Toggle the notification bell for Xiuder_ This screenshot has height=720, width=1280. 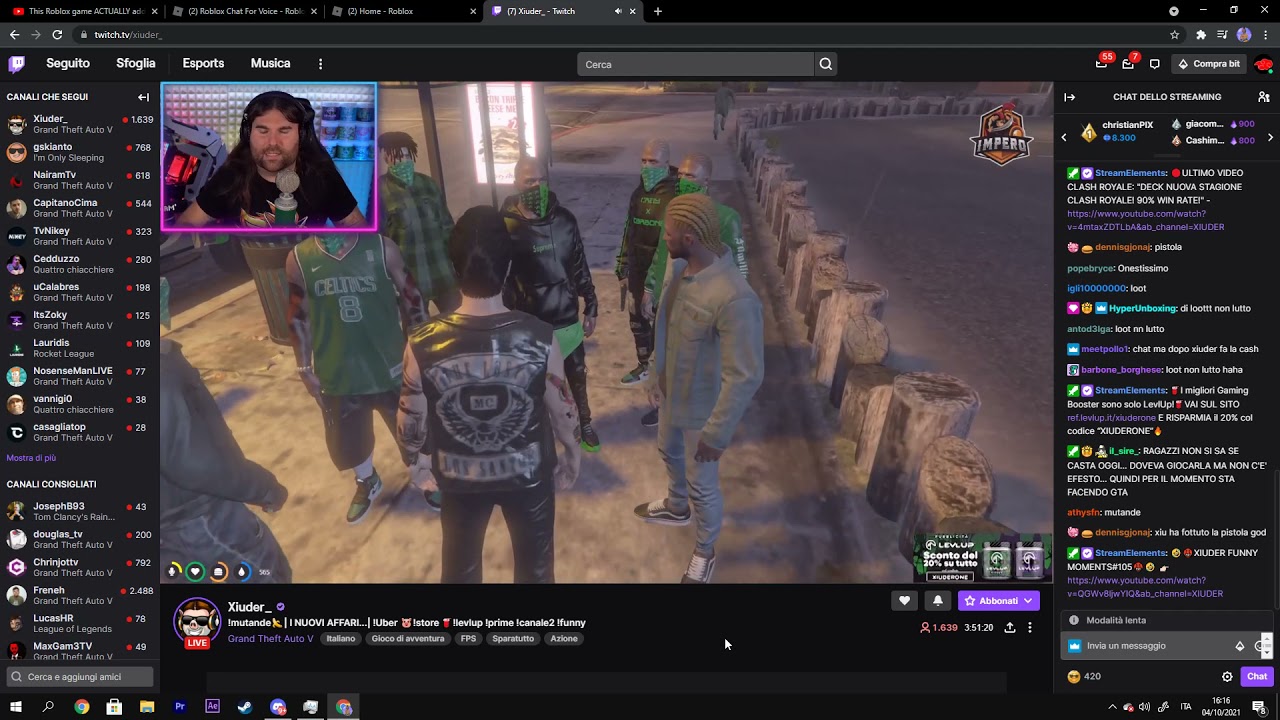937,601
